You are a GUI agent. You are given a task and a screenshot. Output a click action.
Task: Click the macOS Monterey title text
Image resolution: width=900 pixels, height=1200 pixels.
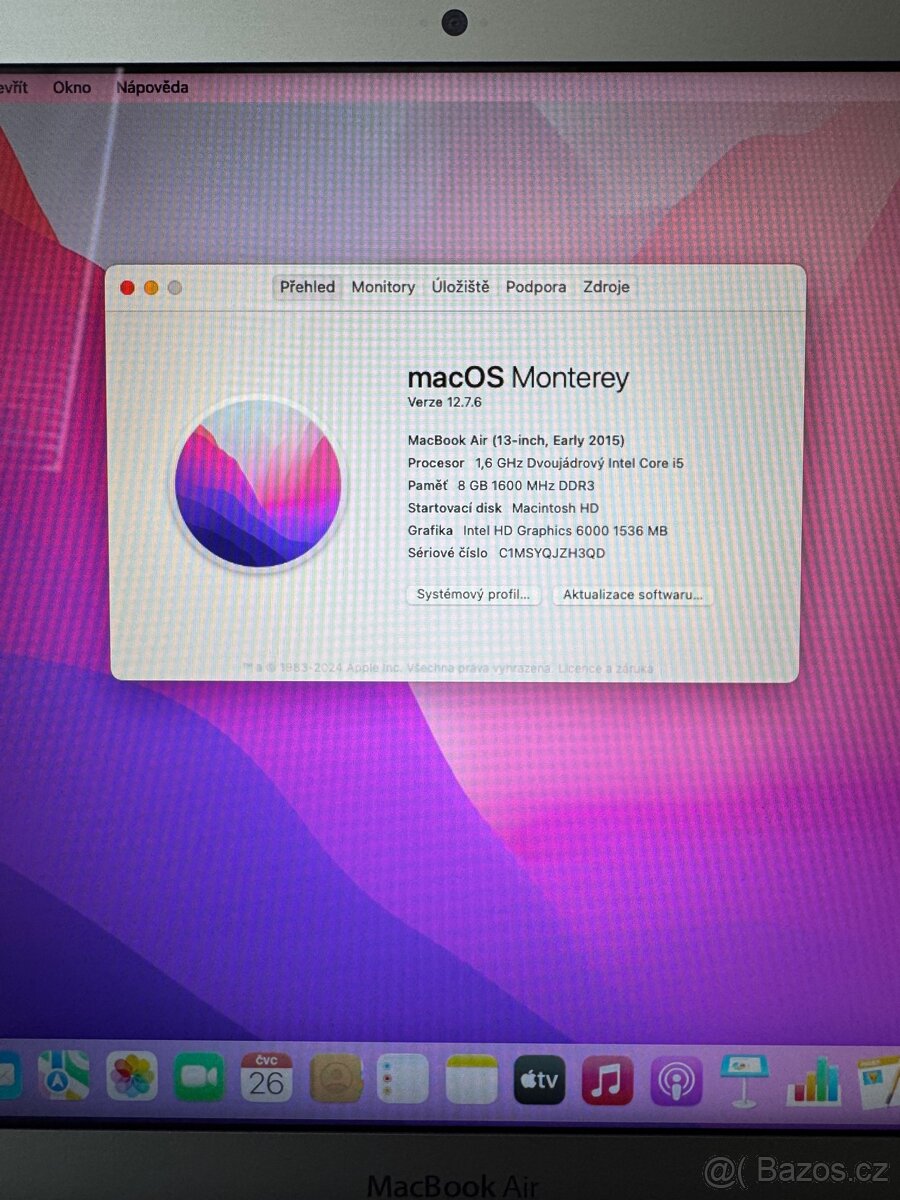(x=519, y=378)
